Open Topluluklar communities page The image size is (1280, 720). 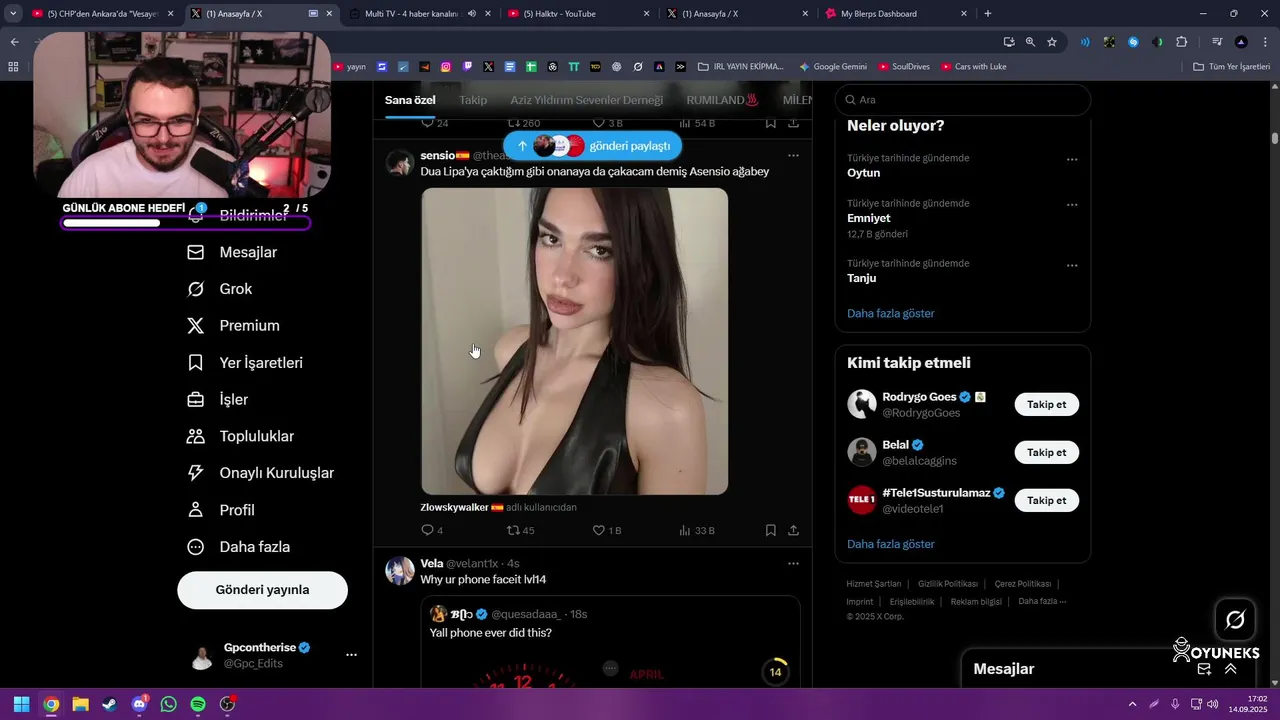click(x=240, y=436)
